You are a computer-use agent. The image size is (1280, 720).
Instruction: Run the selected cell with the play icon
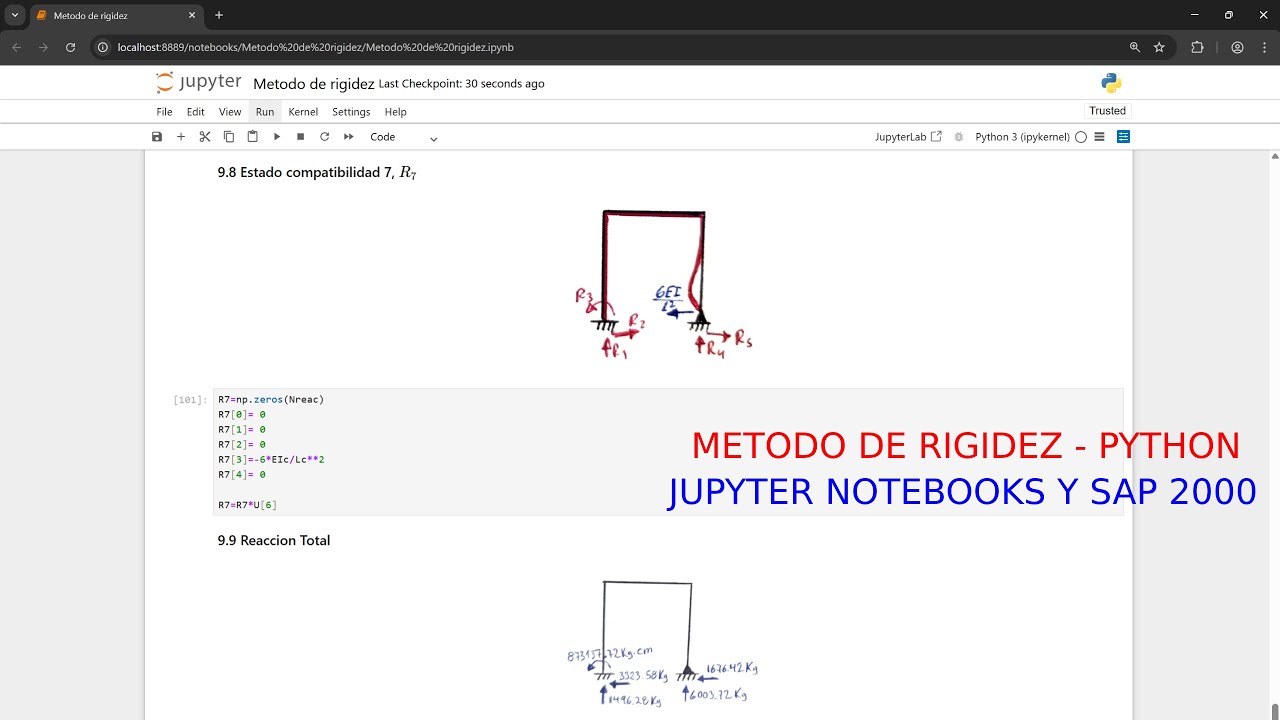[277, 137]
